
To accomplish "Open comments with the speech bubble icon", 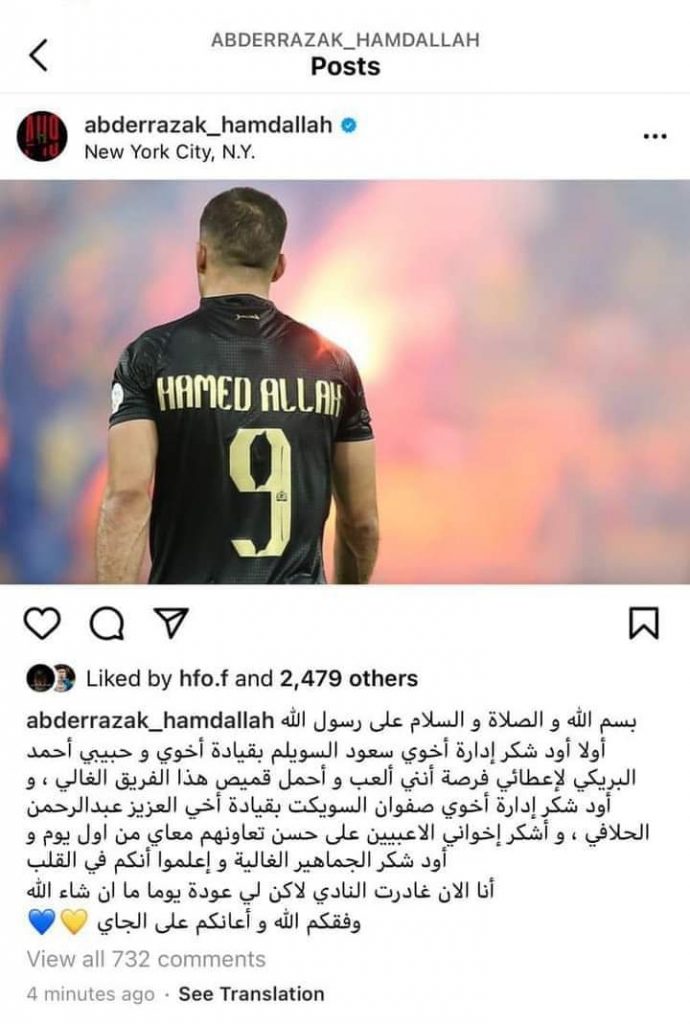I will [x=107, y=622].
